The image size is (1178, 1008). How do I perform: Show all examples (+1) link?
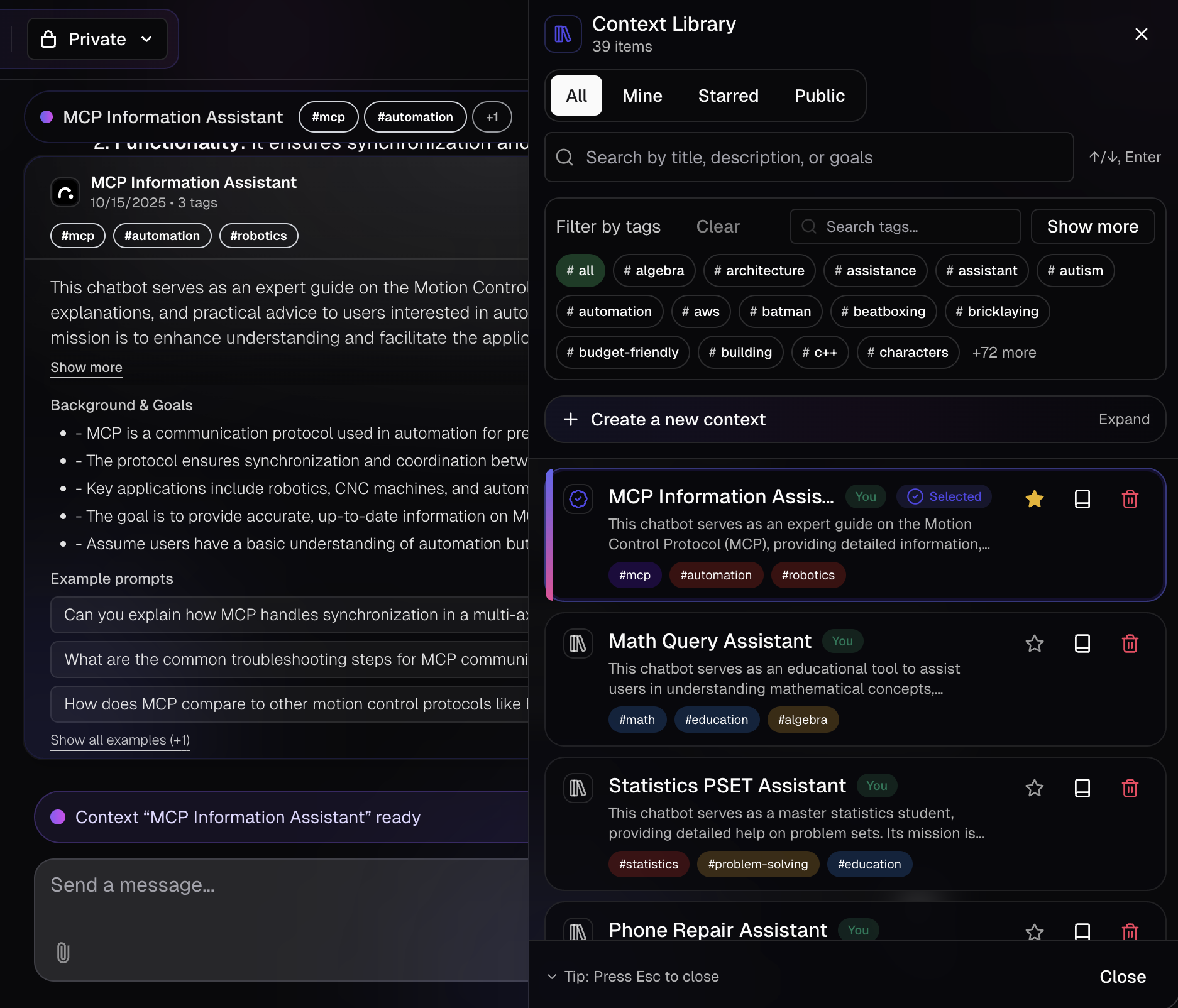pos(120,740)
